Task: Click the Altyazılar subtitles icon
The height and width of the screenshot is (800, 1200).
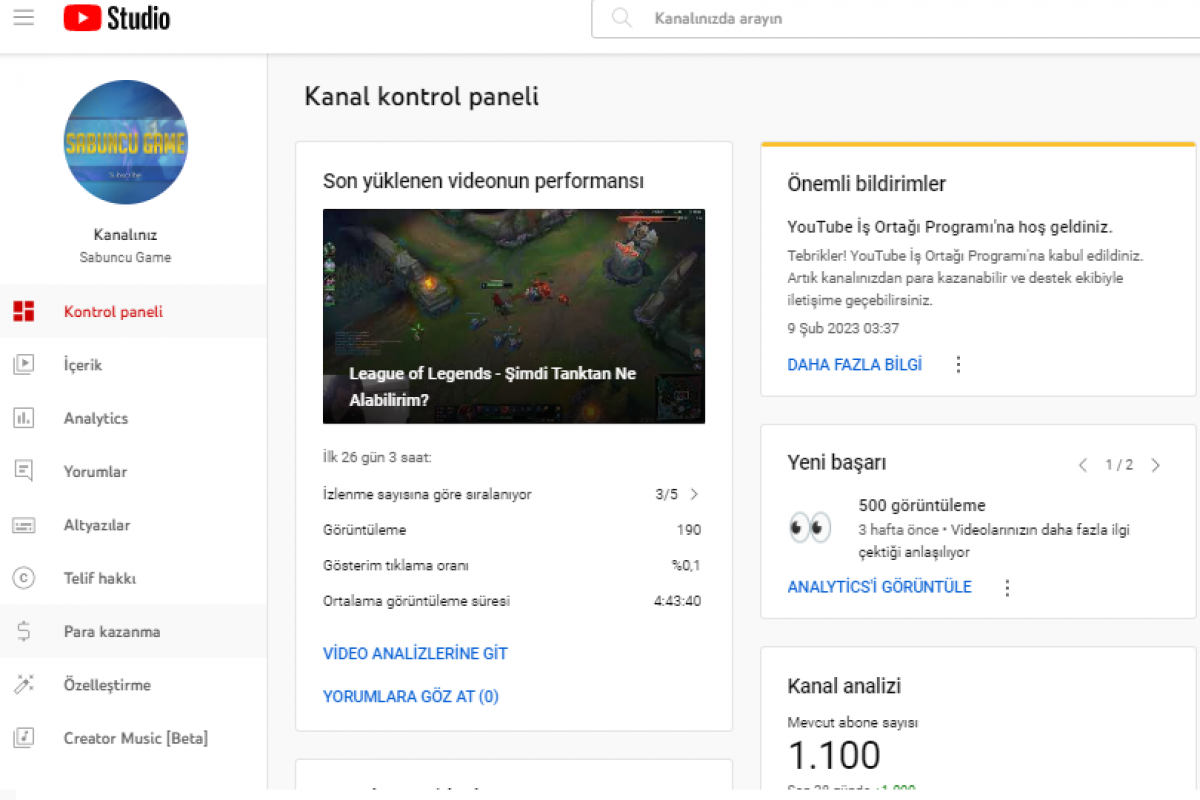Action: 24,525
